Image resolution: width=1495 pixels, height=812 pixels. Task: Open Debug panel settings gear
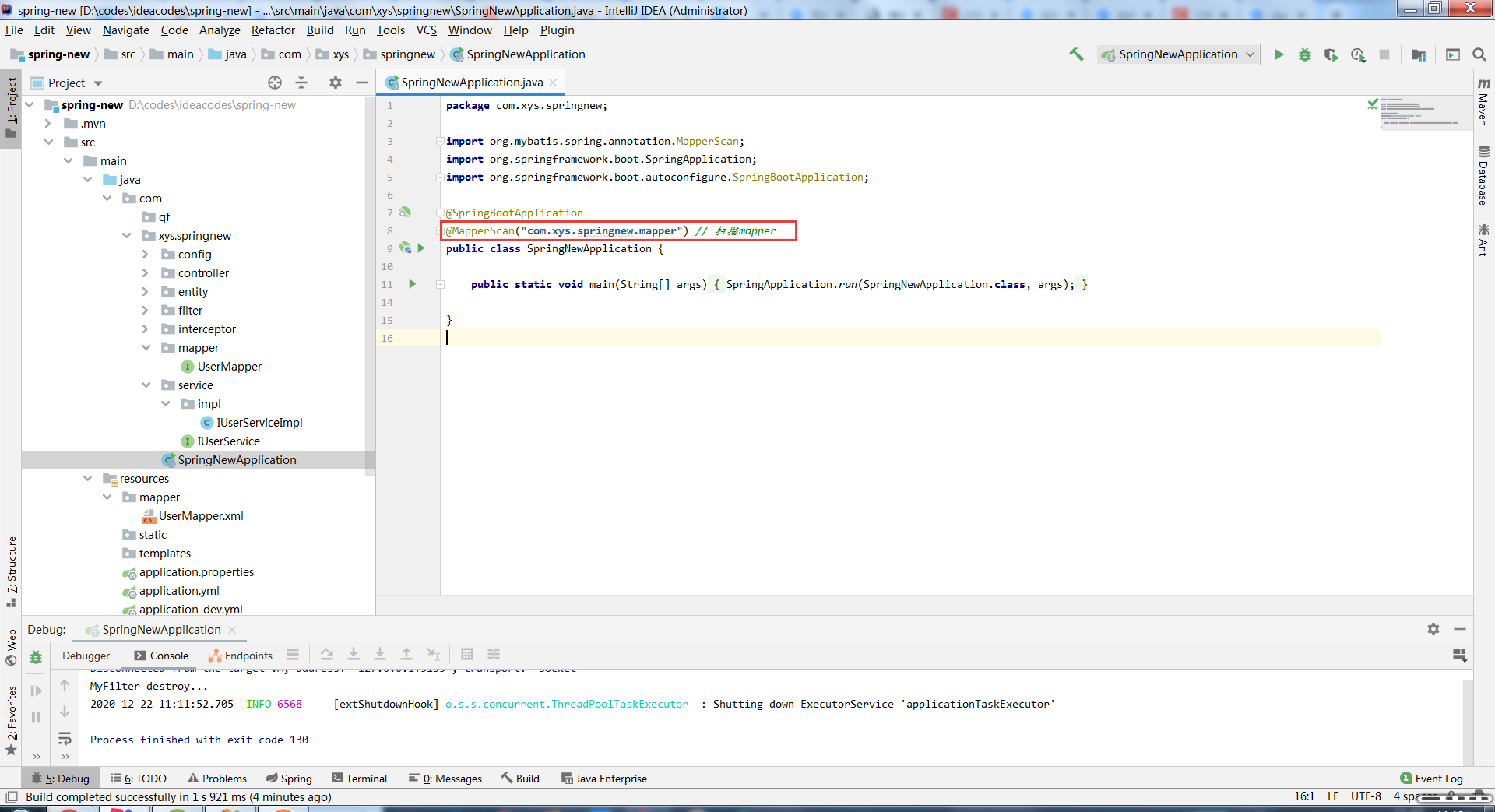[1433, 629]
